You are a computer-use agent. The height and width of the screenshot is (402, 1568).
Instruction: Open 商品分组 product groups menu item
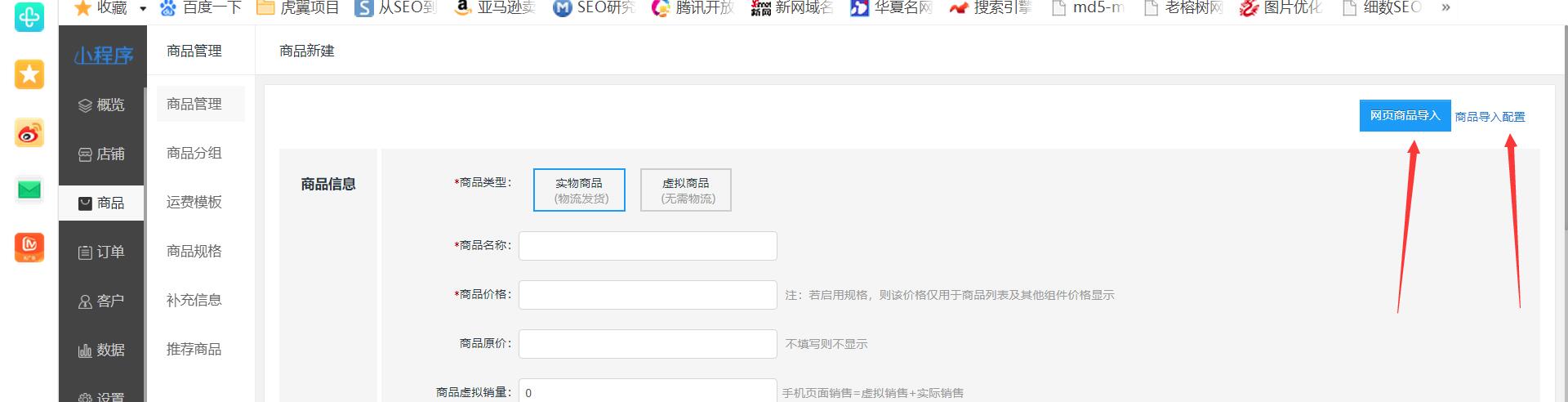point(194,154)
